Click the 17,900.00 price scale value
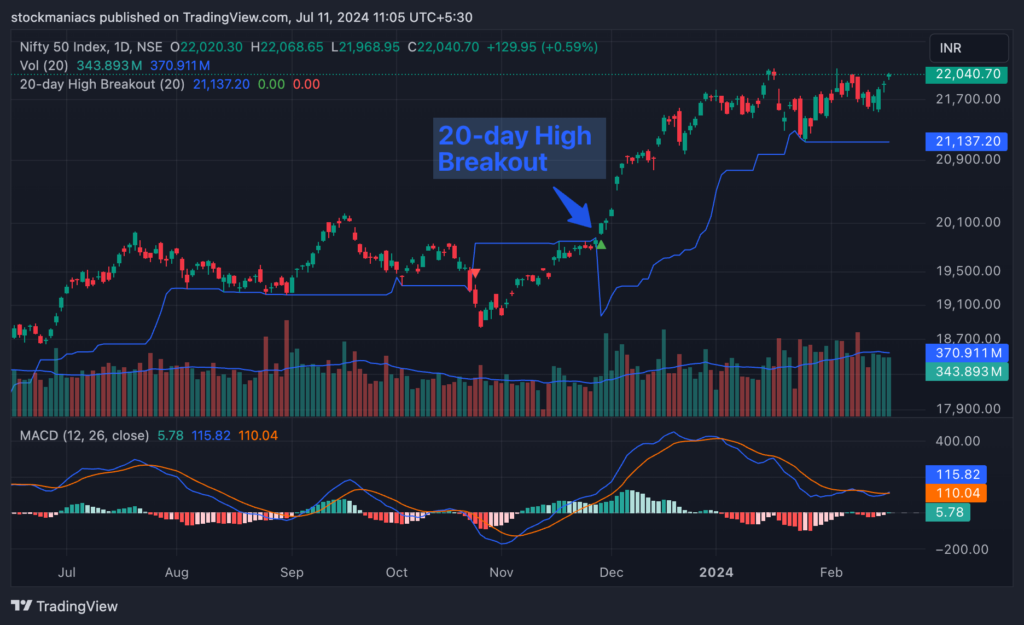1024x625 pixels. point(968,409)
